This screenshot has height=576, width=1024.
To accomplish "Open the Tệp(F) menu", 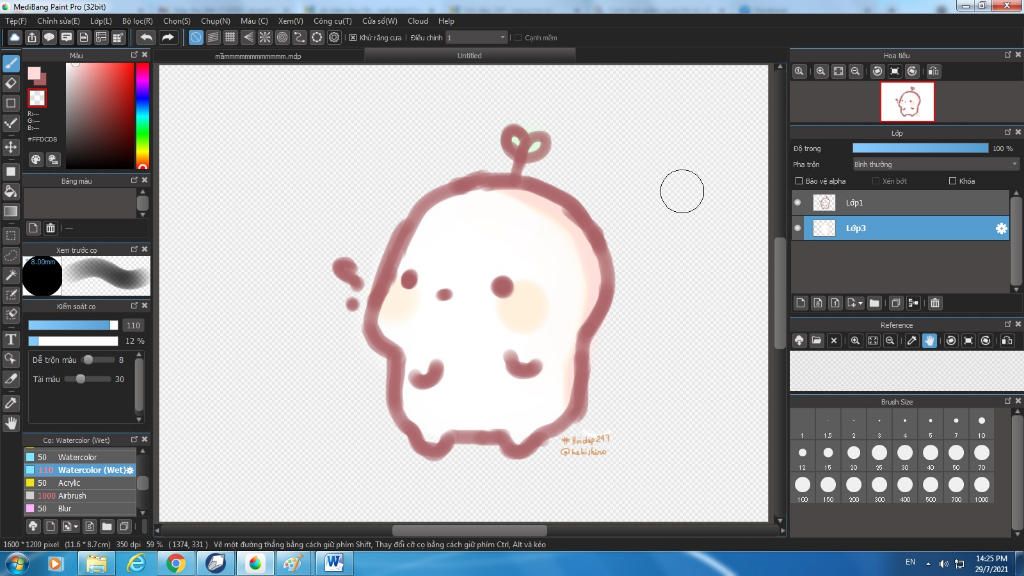I will 16,21.
